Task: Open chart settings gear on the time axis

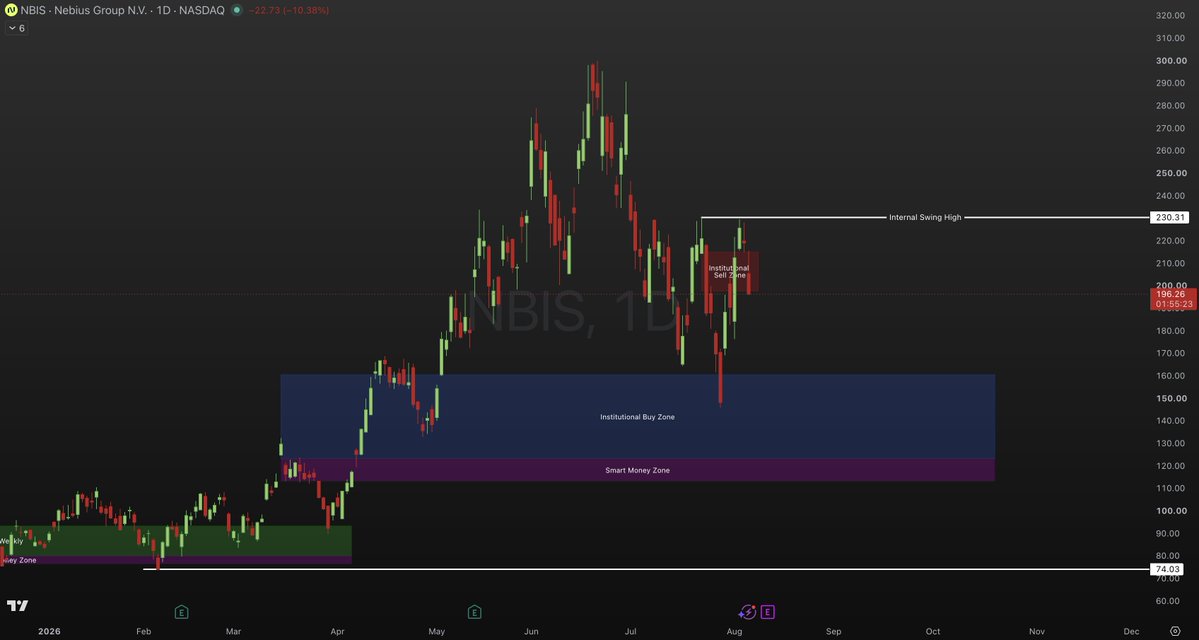Action: click(1175, 632)
